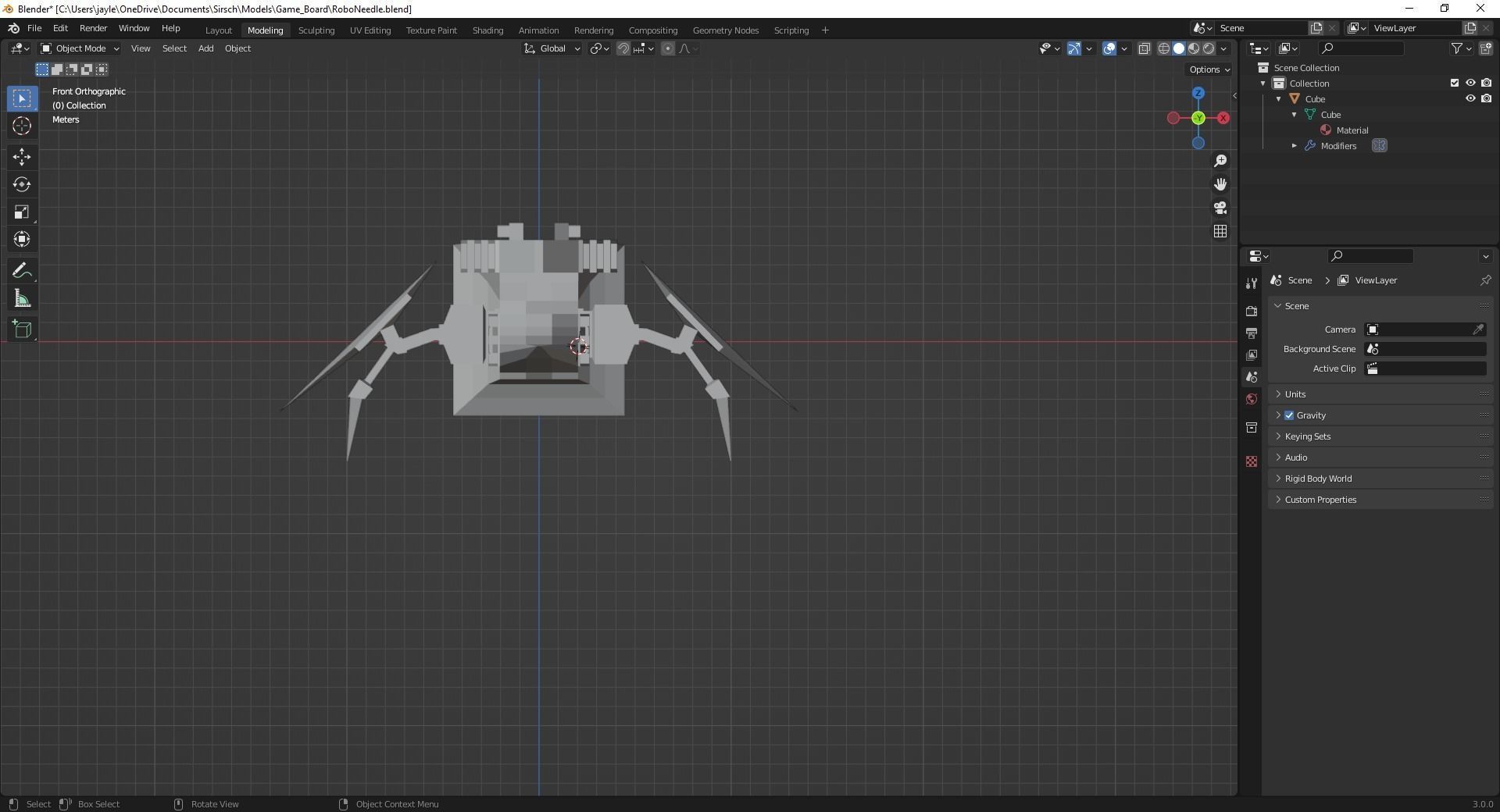
Task: Switch to the Geometry Nodes workspace tab
Action: (726, 30)
